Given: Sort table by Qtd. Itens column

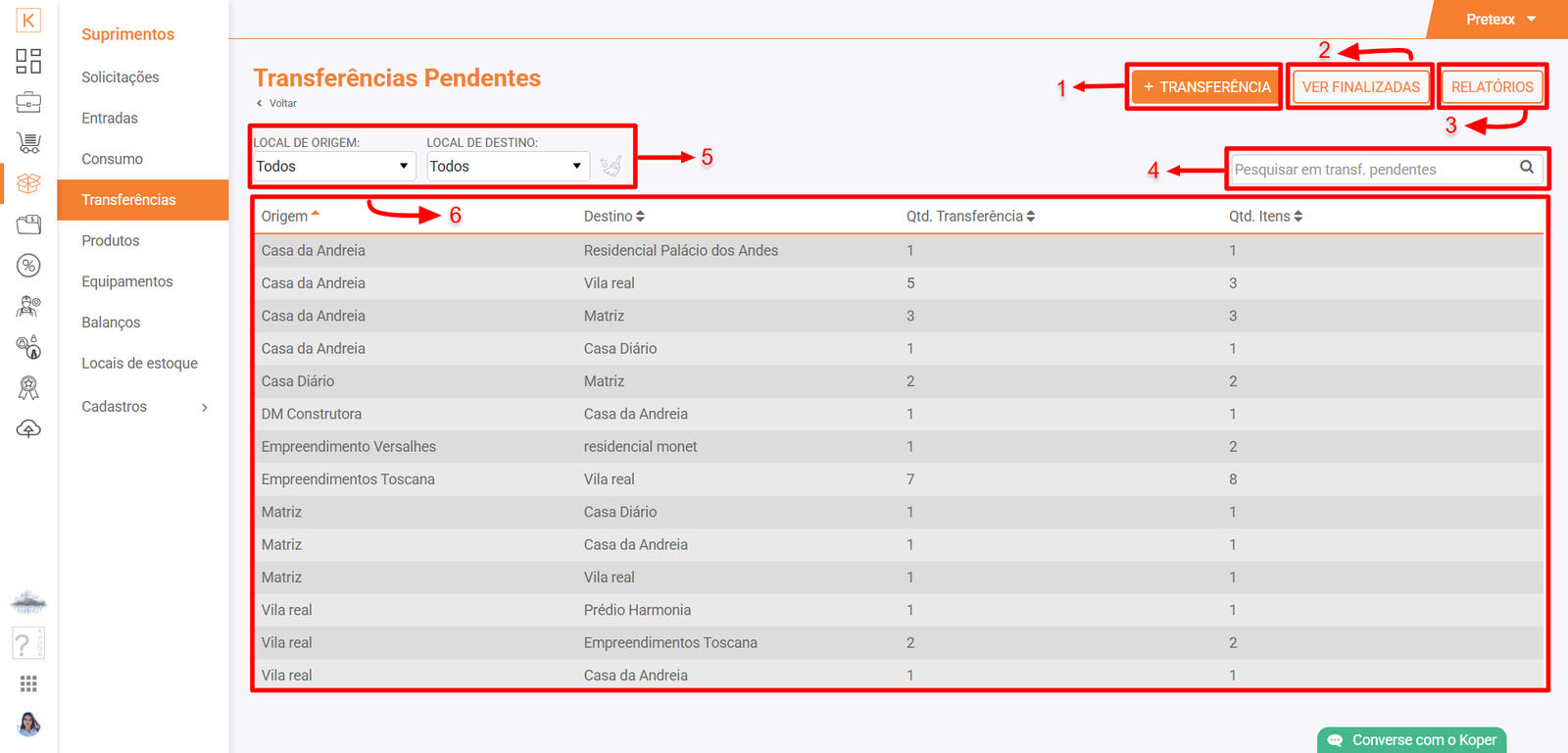Looking at the screenshot, I should click(x=1265, y=217).
